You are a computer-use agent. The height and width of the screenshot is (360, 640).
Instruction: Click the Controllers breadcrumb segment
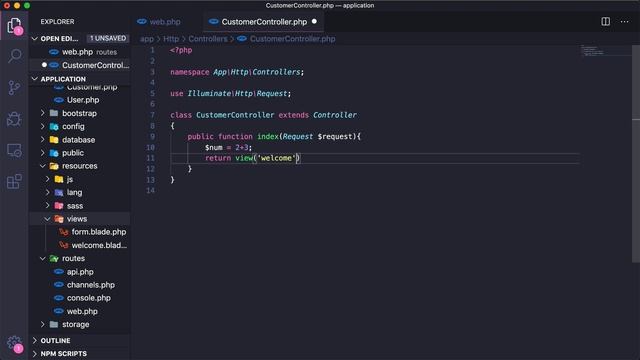(x=208, y=39)
